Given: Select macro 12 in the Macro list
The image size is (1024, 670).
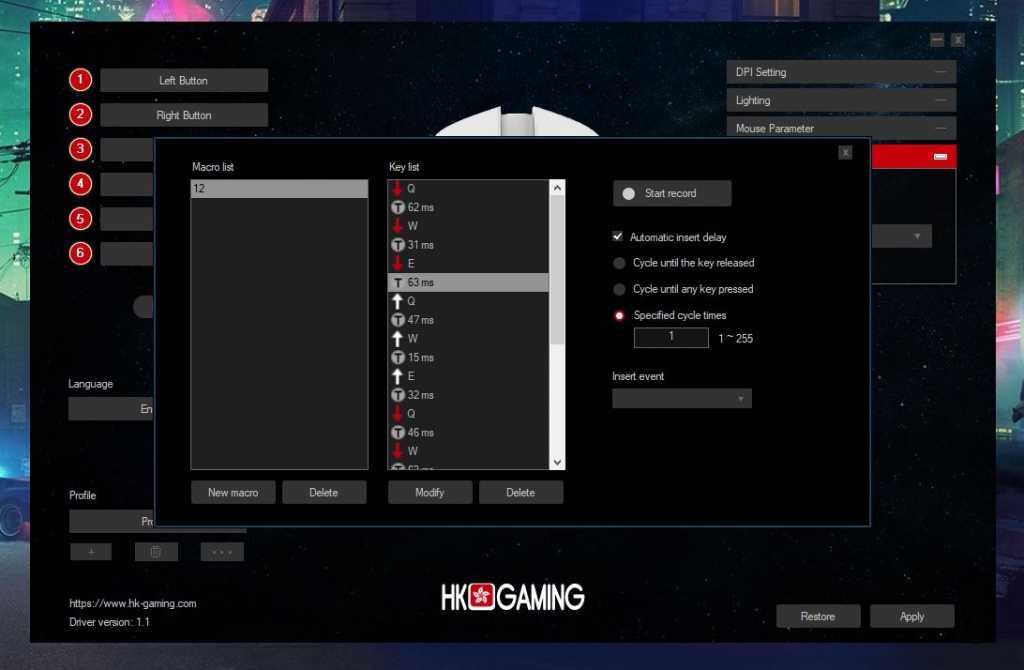Looking at the screenshot, I should click(x=279, y=189).
